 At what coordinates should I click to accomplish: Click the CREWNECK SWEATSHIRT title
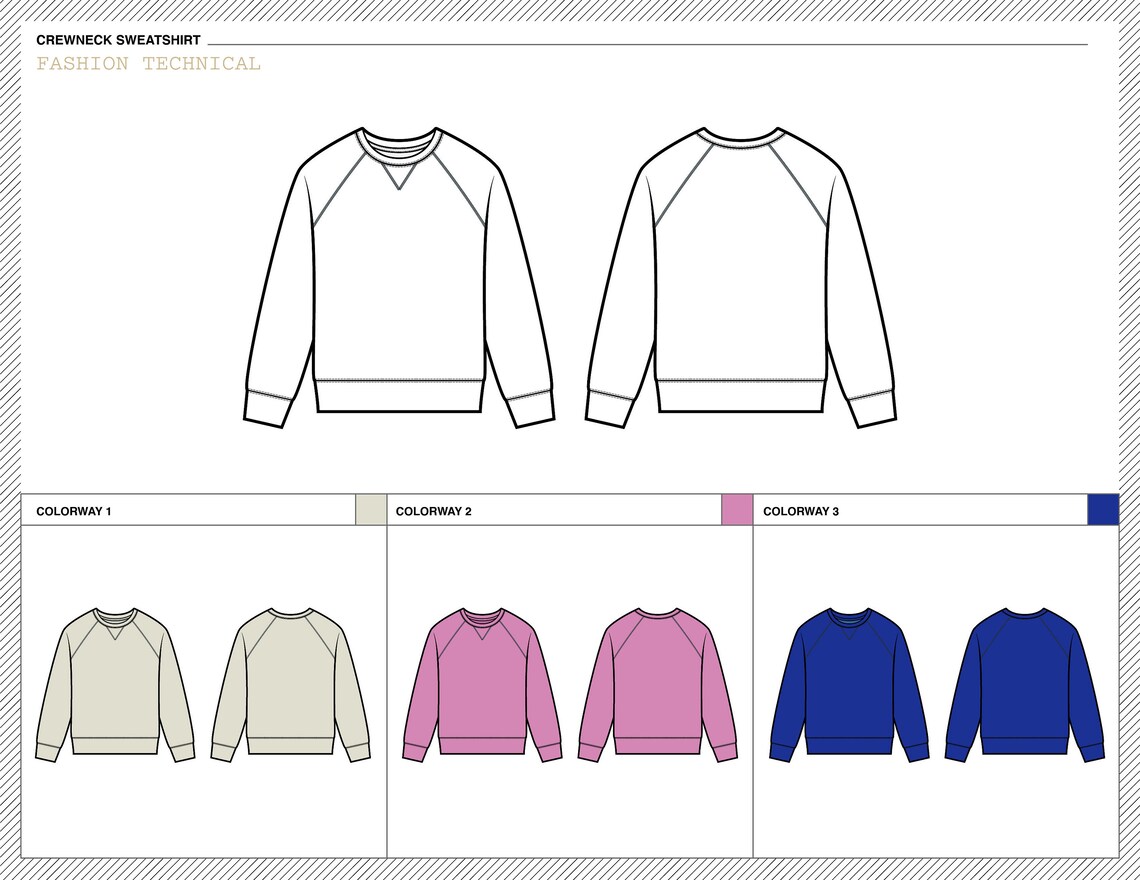point(116,41)
